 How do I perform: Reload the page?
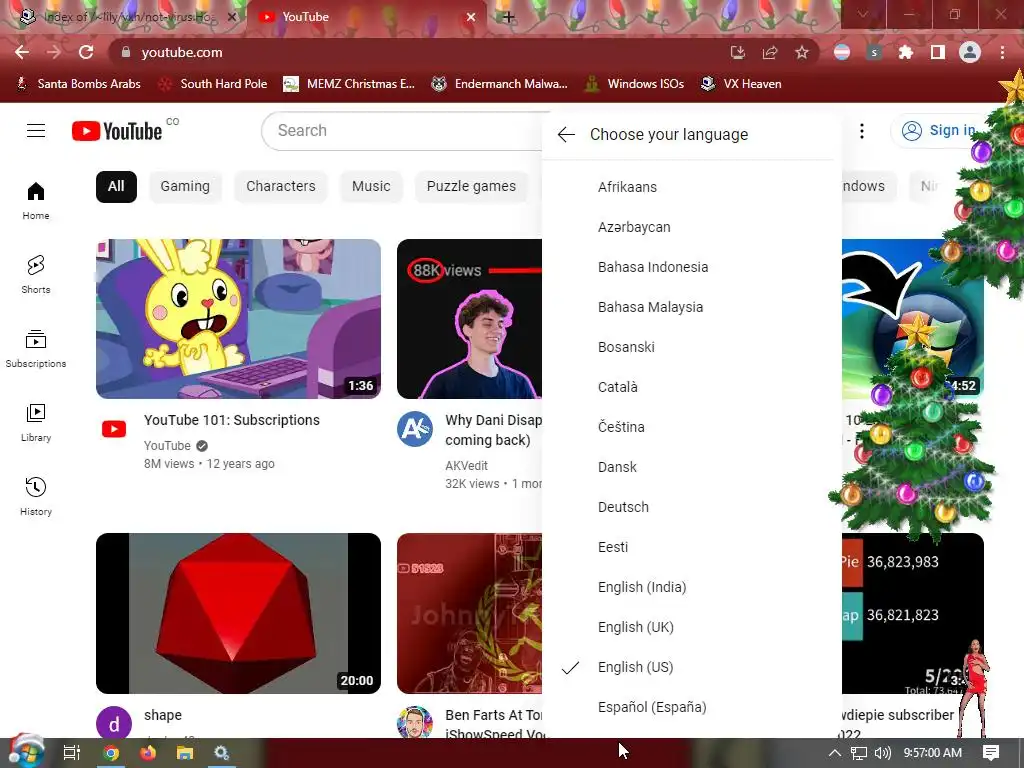pyautogui.click(x=86, y=52)
